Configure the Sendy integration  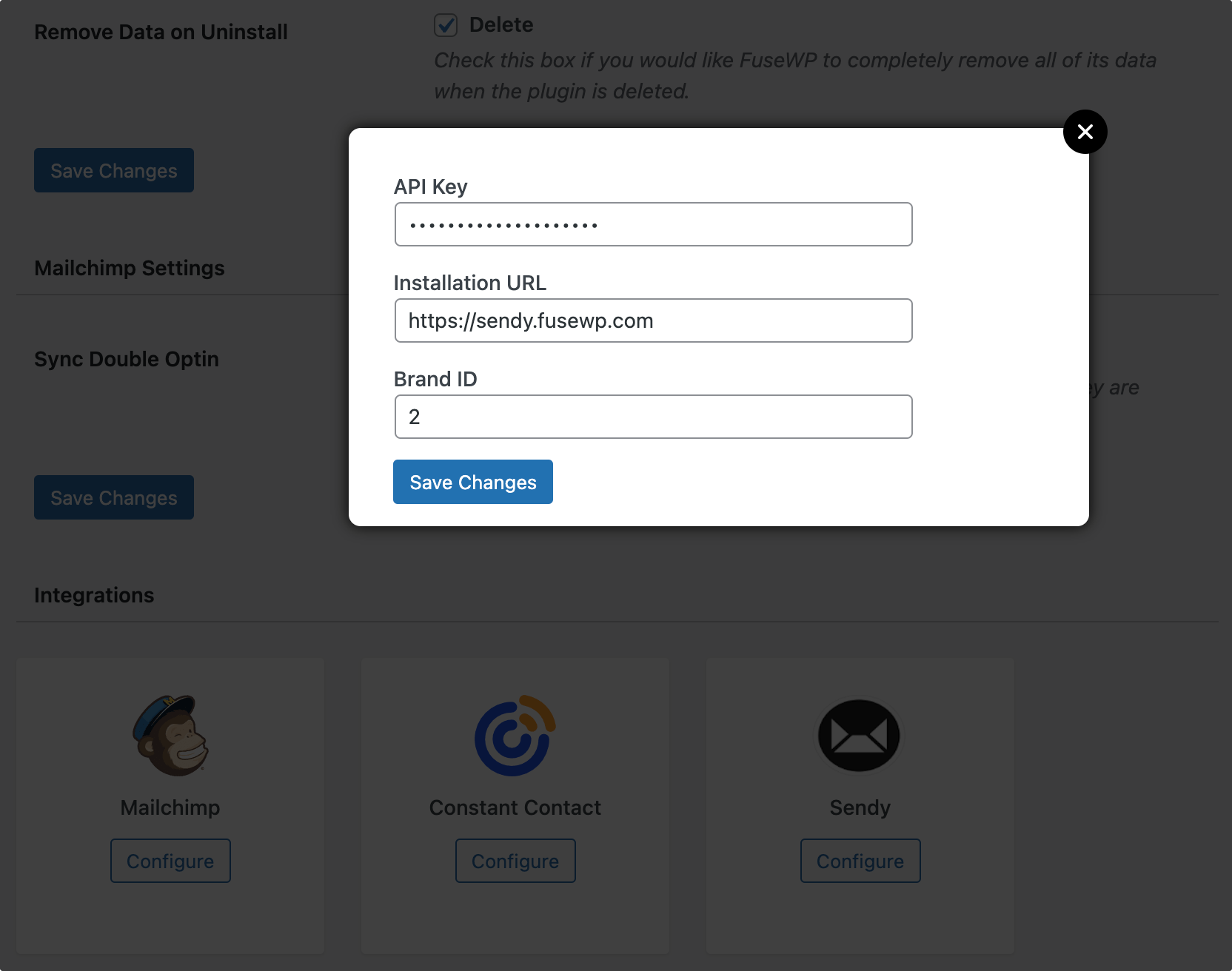(x=860, y=861)
